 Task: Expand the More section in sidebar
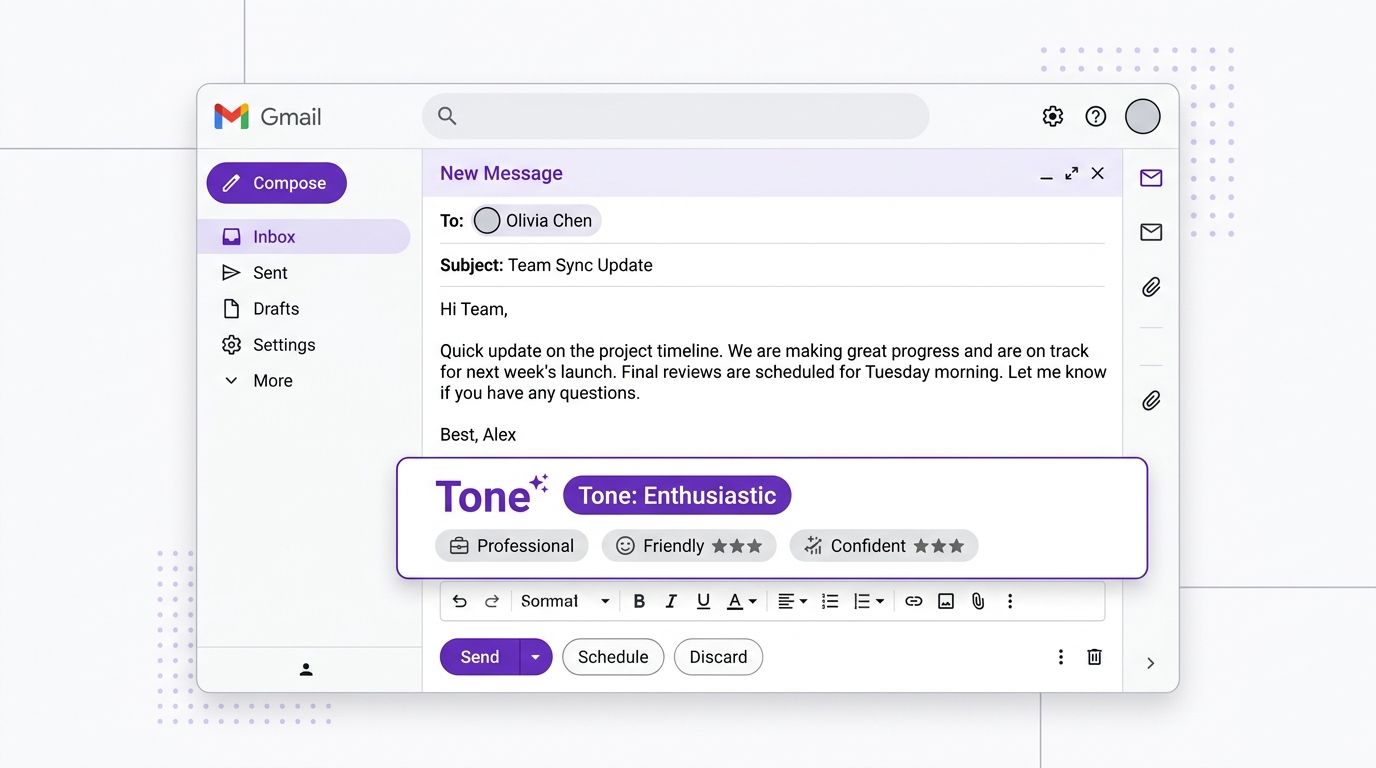pyautogui.click(x=258, y=381)
